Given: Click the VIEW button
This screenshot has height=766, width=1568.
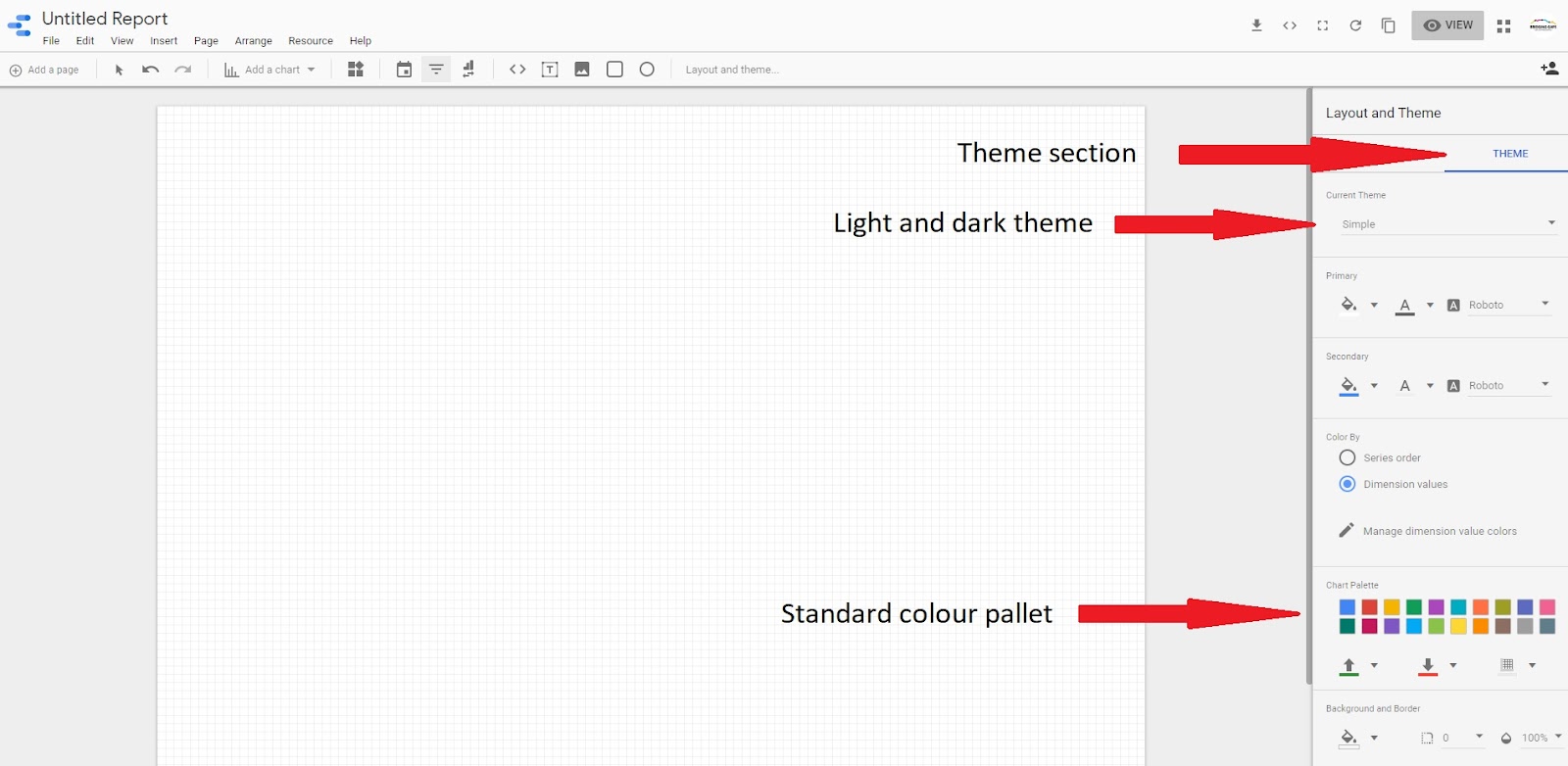Looking at the screenshot, I should click(x=1447, y=25).
